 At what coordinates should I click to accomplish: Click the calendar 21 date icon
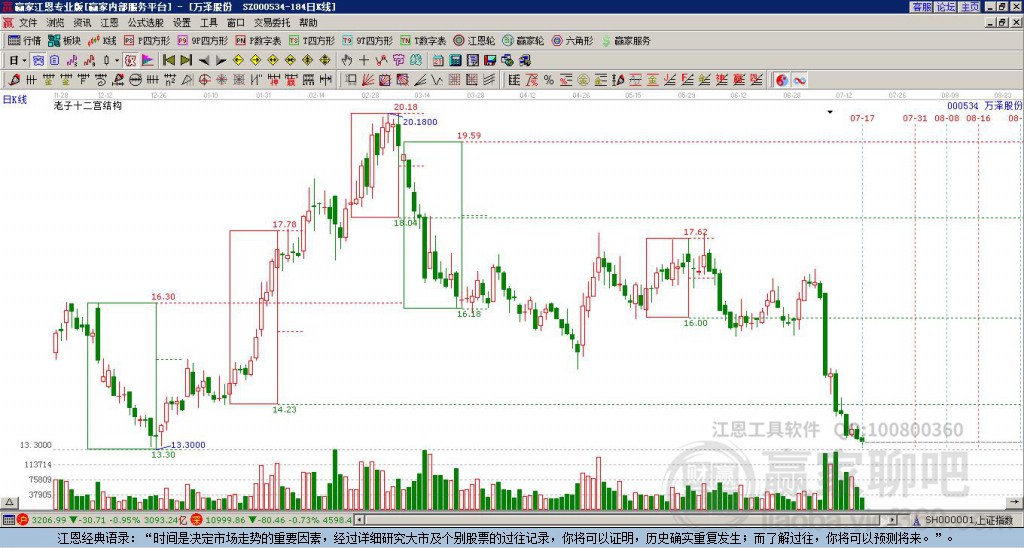coord(438,61)
